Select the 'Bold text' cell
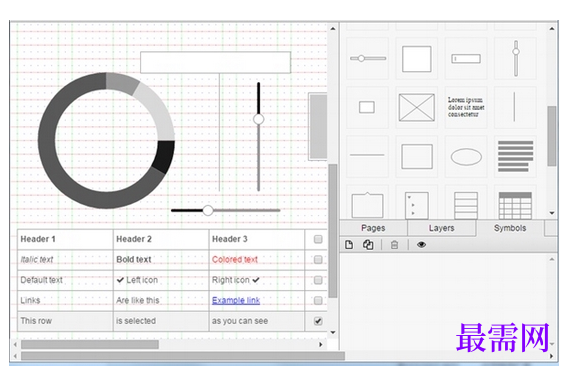 161,260
